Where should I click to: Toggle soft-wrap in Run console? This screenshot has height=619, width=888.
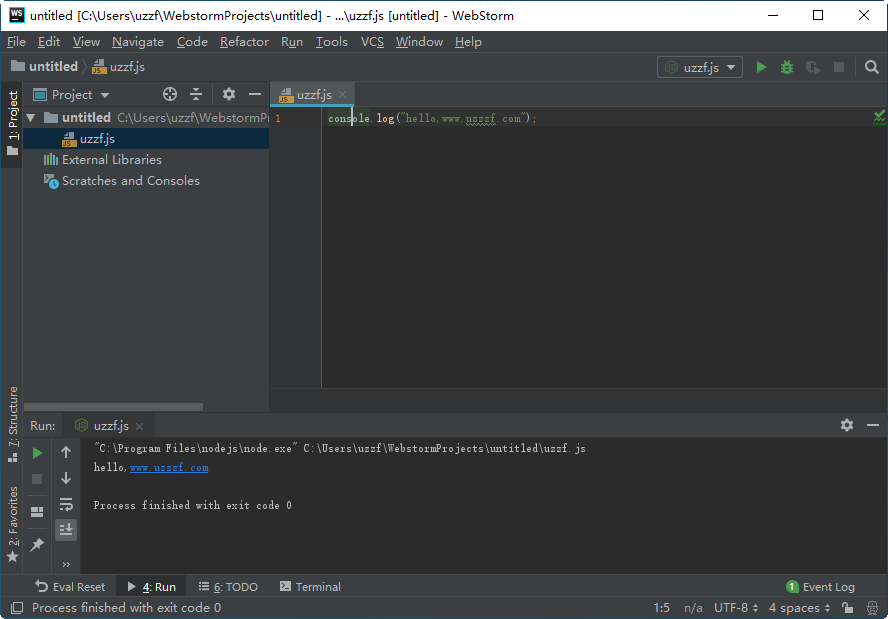pyautogui.click(x=66, y=504)
